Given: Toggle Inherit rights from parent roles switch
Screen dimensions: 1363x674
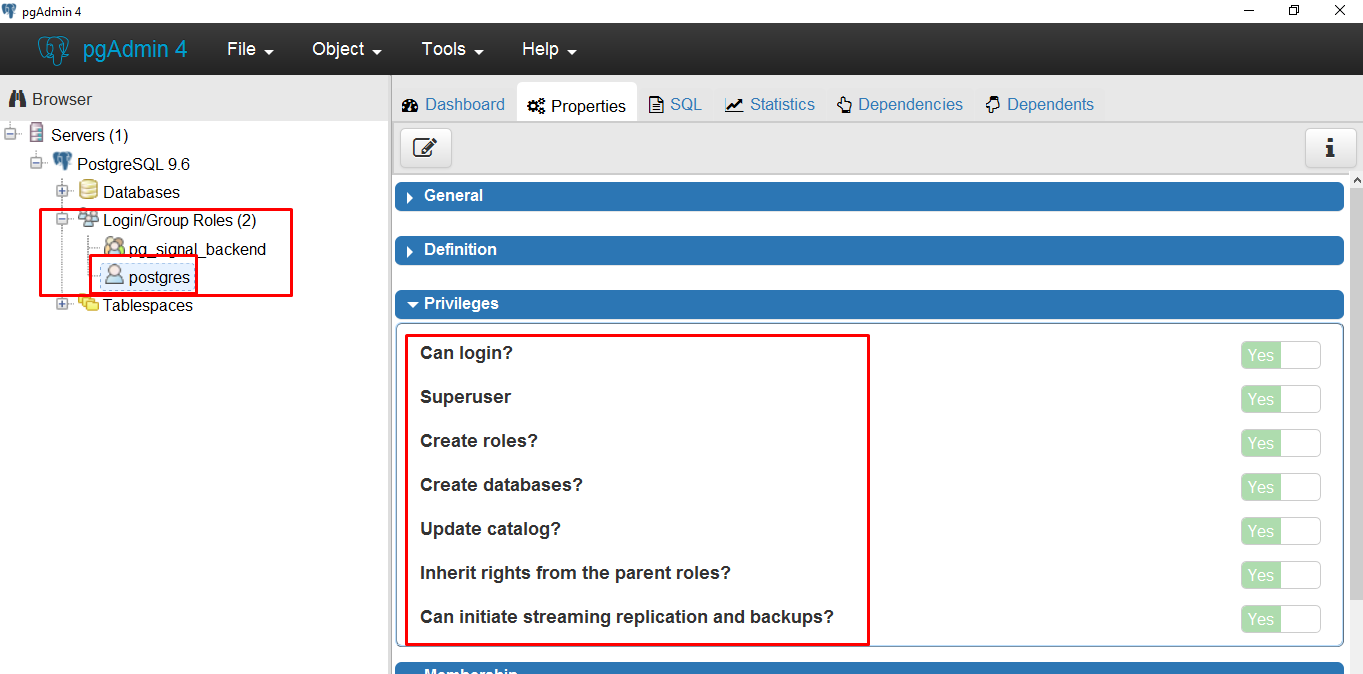Looking at the screenshot, I should click(x=1281, y=575).
